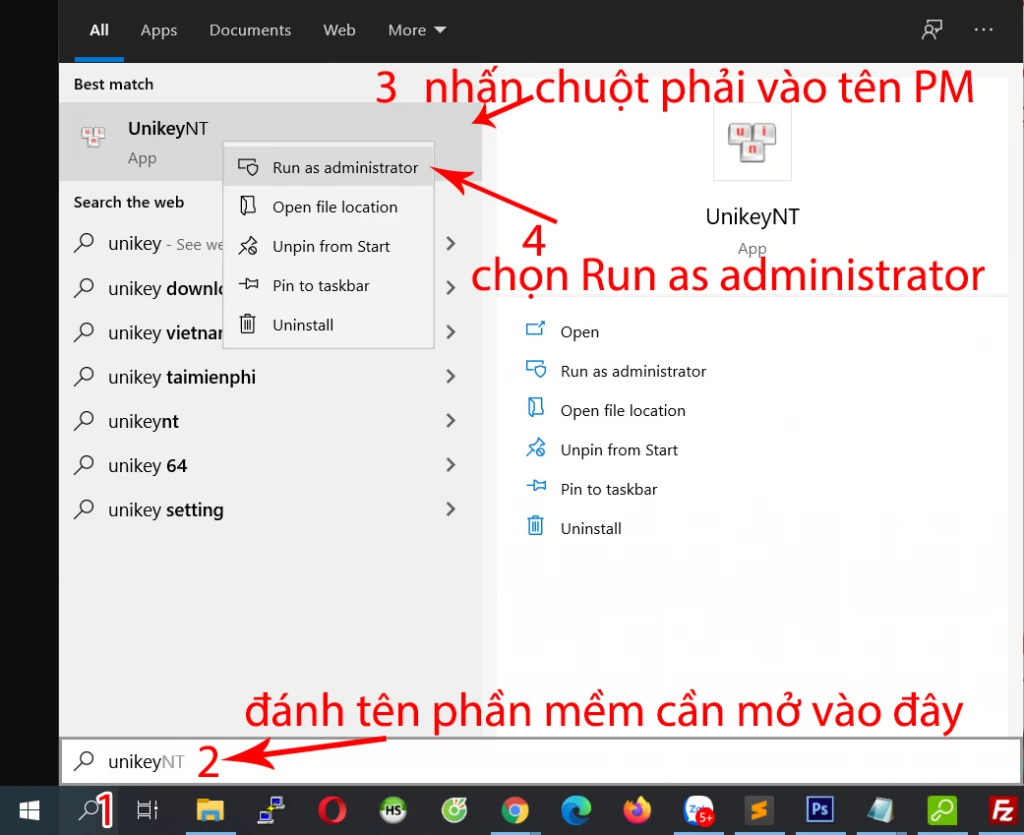The image size is (1024, 835).
Task: Choose Uninstall in context menu
Action: [328, 324]
